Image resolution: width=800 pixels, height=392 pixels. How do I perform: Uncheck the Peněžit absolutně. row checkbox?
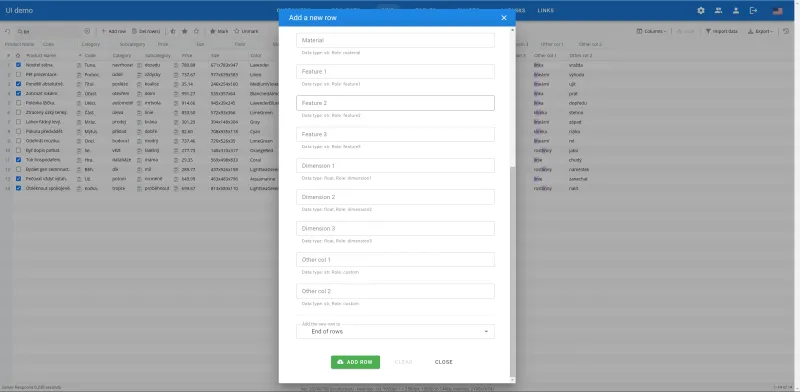18,84
